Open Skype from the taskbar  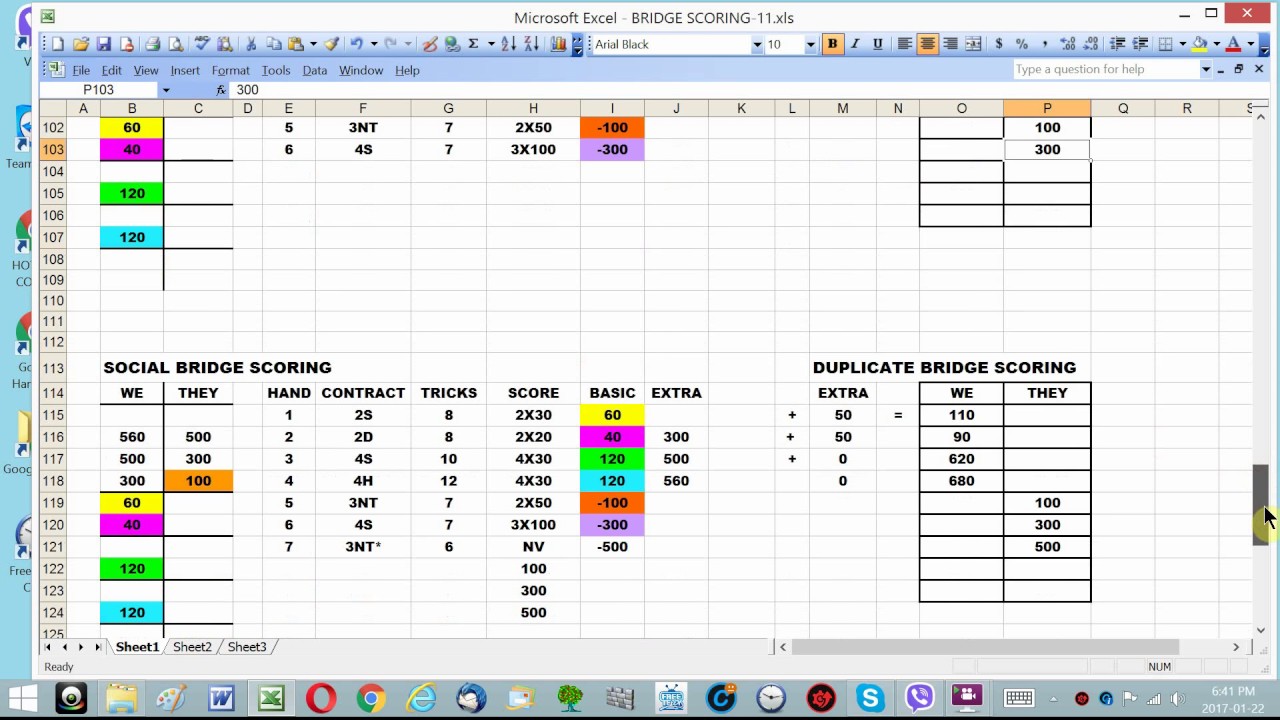coord(870,697)
